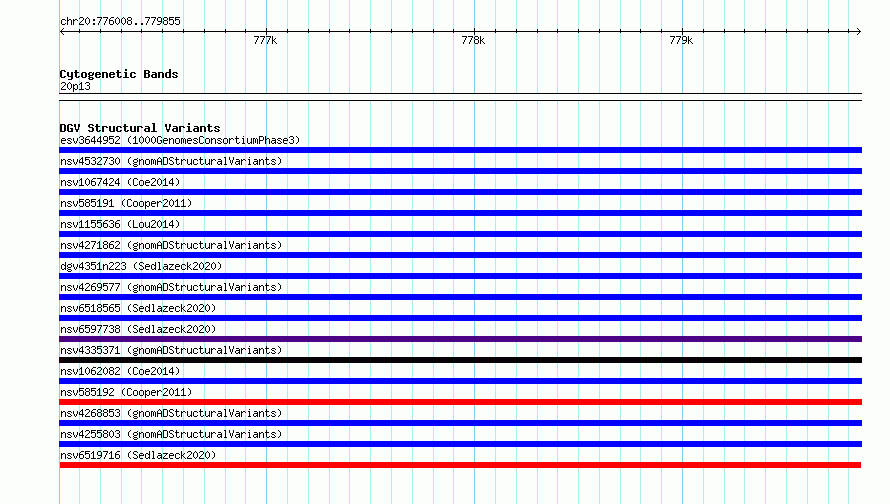Viewport: 890px width, 504px height.
Task: Click the nsv1155636 blue variant bar
Action: (x=460, y=234)
